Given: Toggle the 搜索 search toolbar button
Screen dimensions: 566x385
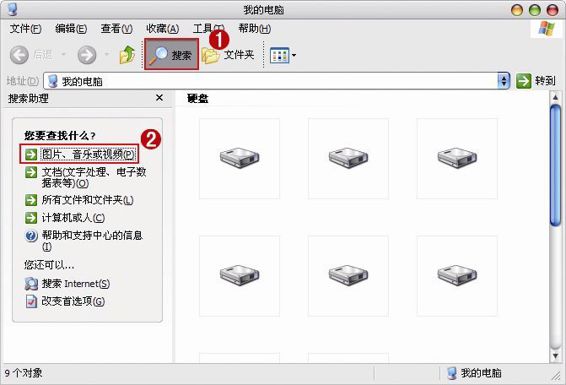Looking at the screenshot, I should tap(171, 54).
